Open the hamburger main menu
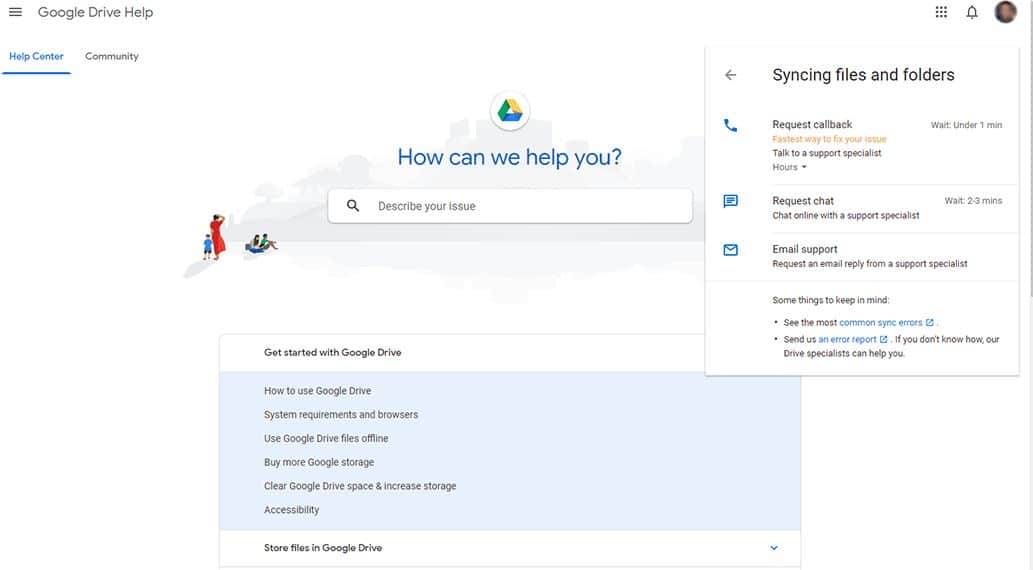Viewport: 1033px width, 570px height. pyautogui.click(x=15, y=12)
